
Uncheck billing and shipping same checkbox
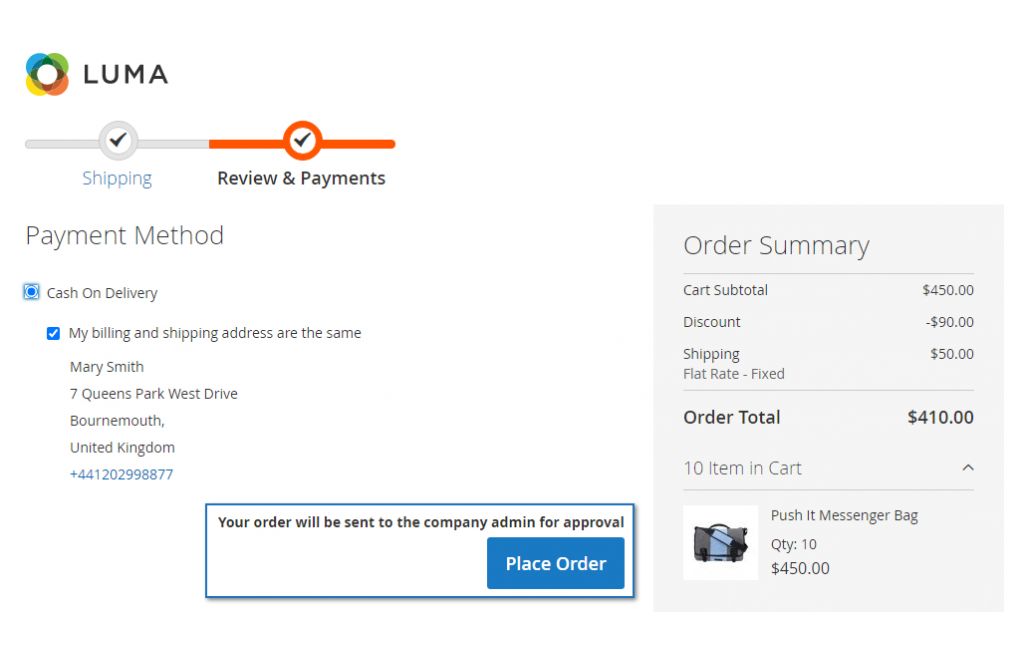pos(54,334)
